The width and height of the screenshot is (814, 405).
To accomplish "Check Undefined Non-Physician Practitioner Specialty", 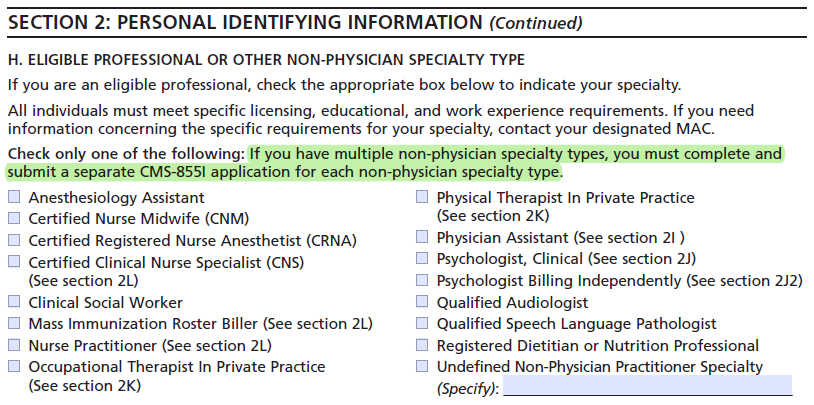I will 423,367.
